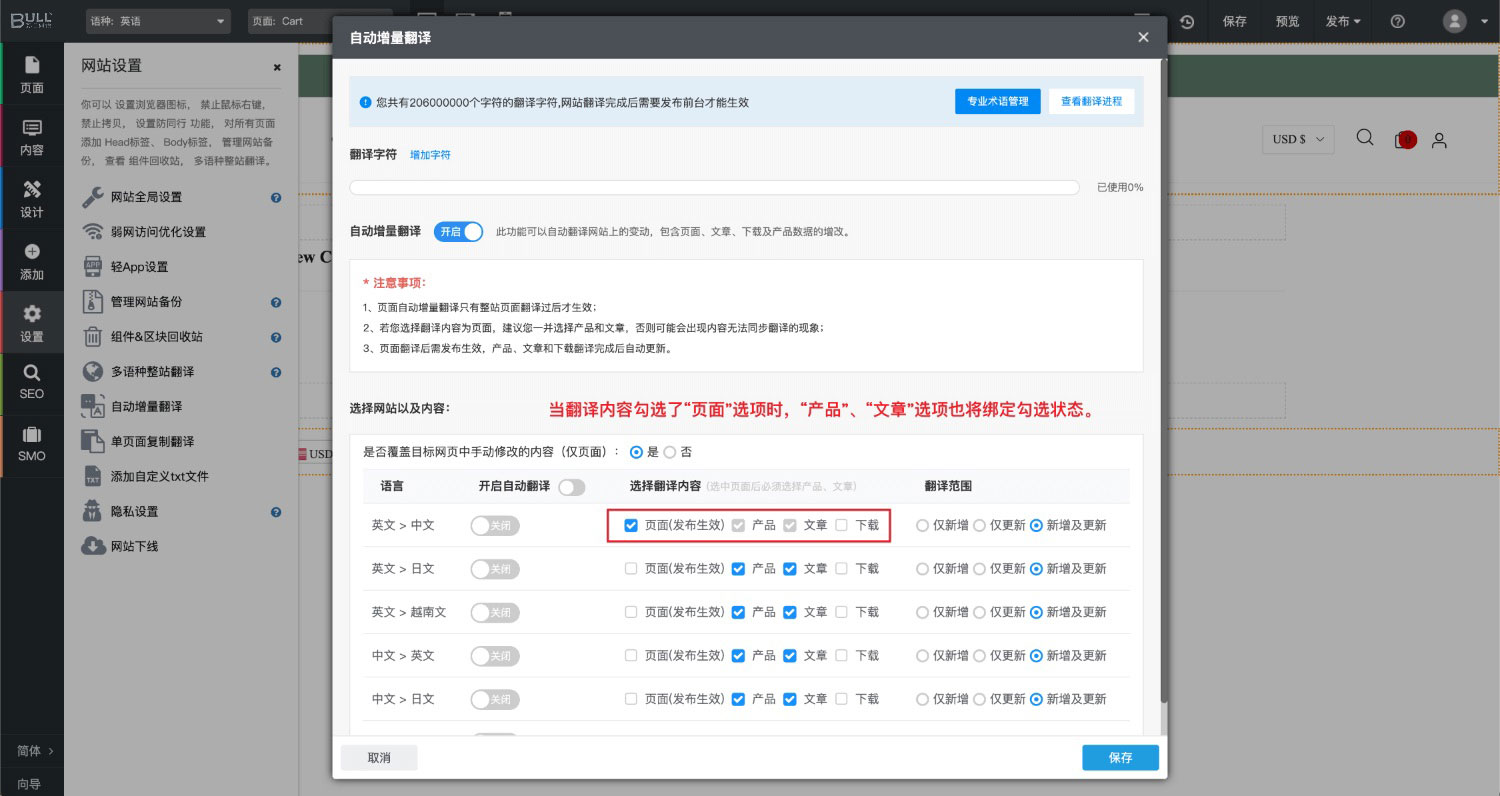Open the 页面 section in left sidebar
The height and width of the screenshot is (796, 1500).
32,74
